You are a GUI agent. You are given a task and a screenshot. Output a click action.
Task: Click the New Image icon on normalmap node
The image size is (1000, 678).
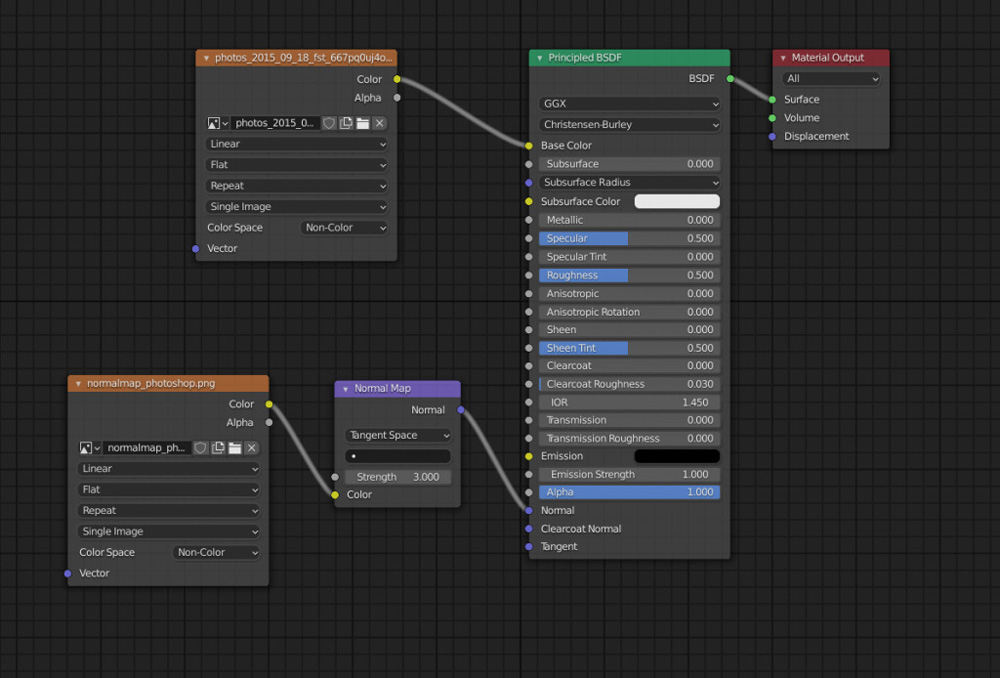(217, 447)
